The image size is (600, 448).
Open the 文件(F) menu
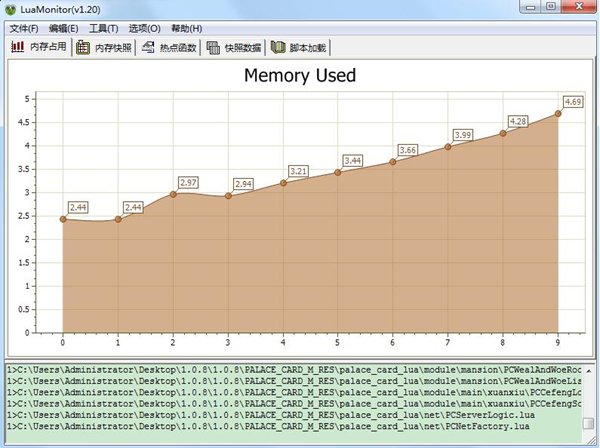click(x=24, y=29)
